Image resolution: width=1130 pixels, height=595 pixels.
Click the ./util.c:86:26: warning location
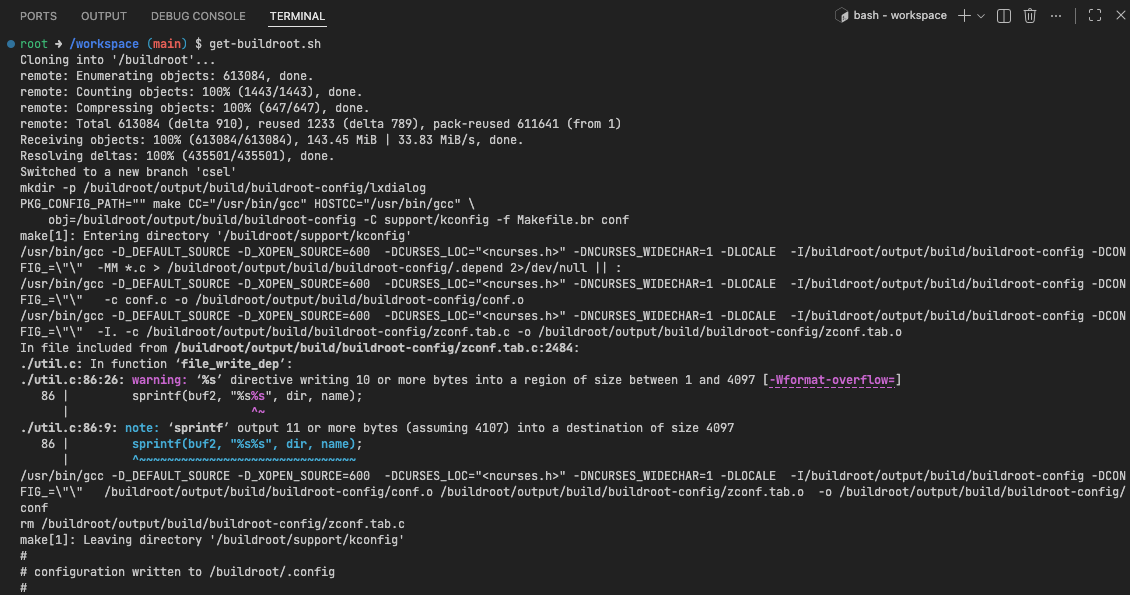click(x=72, y=380)
